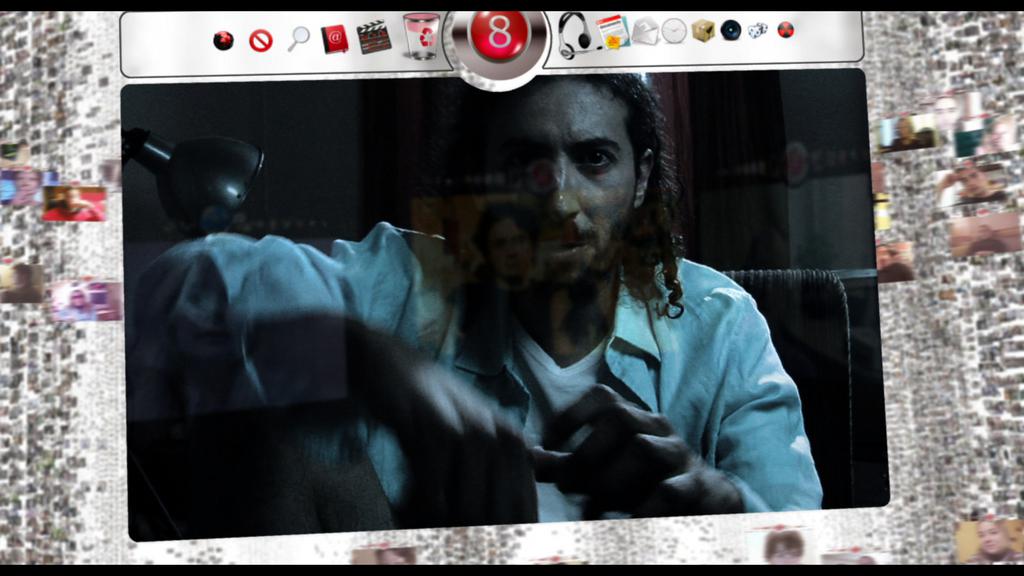This screenshot has width=1024, height=576.
Task: Open search with the magnifying glass
Action: point(298,39)
